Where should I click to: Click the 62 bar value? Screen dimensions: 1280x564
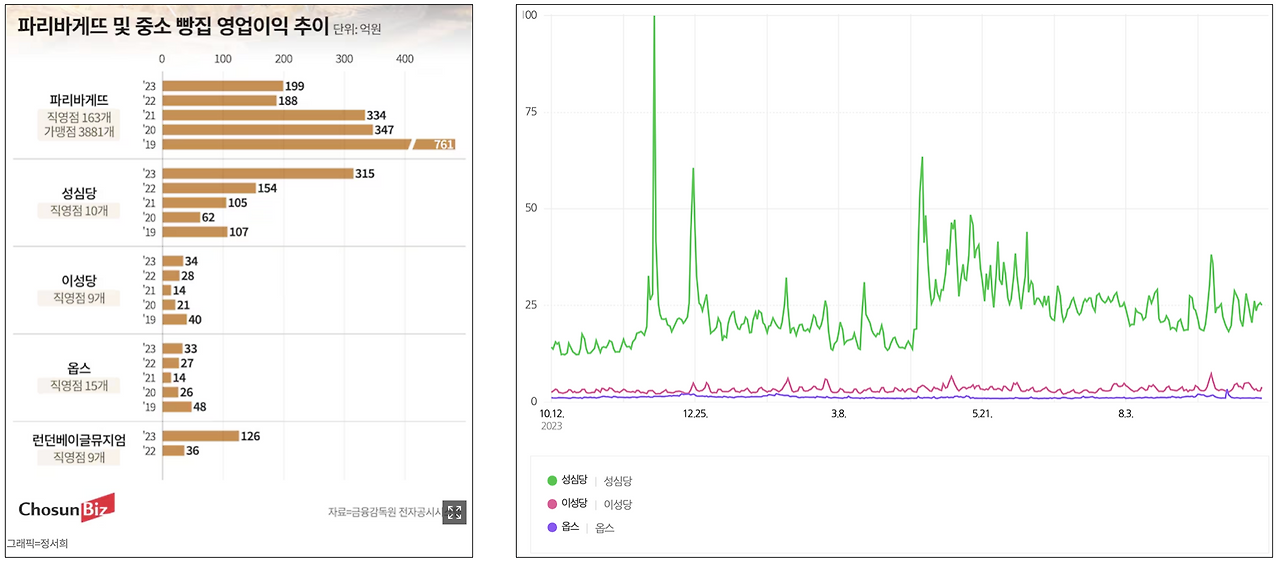(210, 217)
